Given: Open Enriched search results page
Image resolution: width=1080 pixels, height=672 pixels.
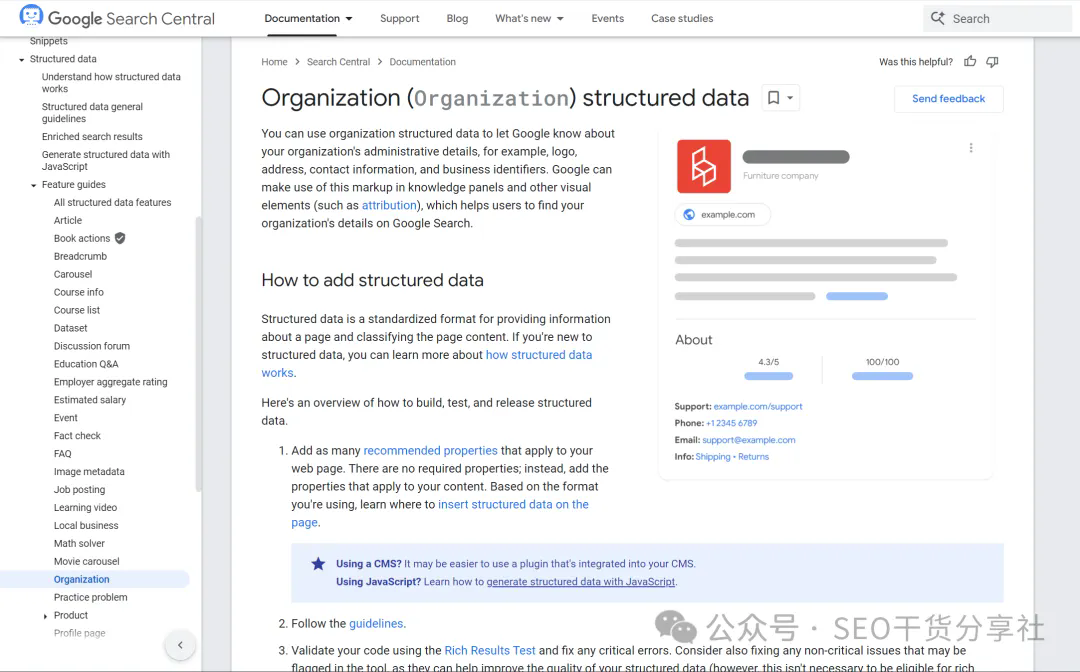Looking at the screenshot, I should coord(92,136).
